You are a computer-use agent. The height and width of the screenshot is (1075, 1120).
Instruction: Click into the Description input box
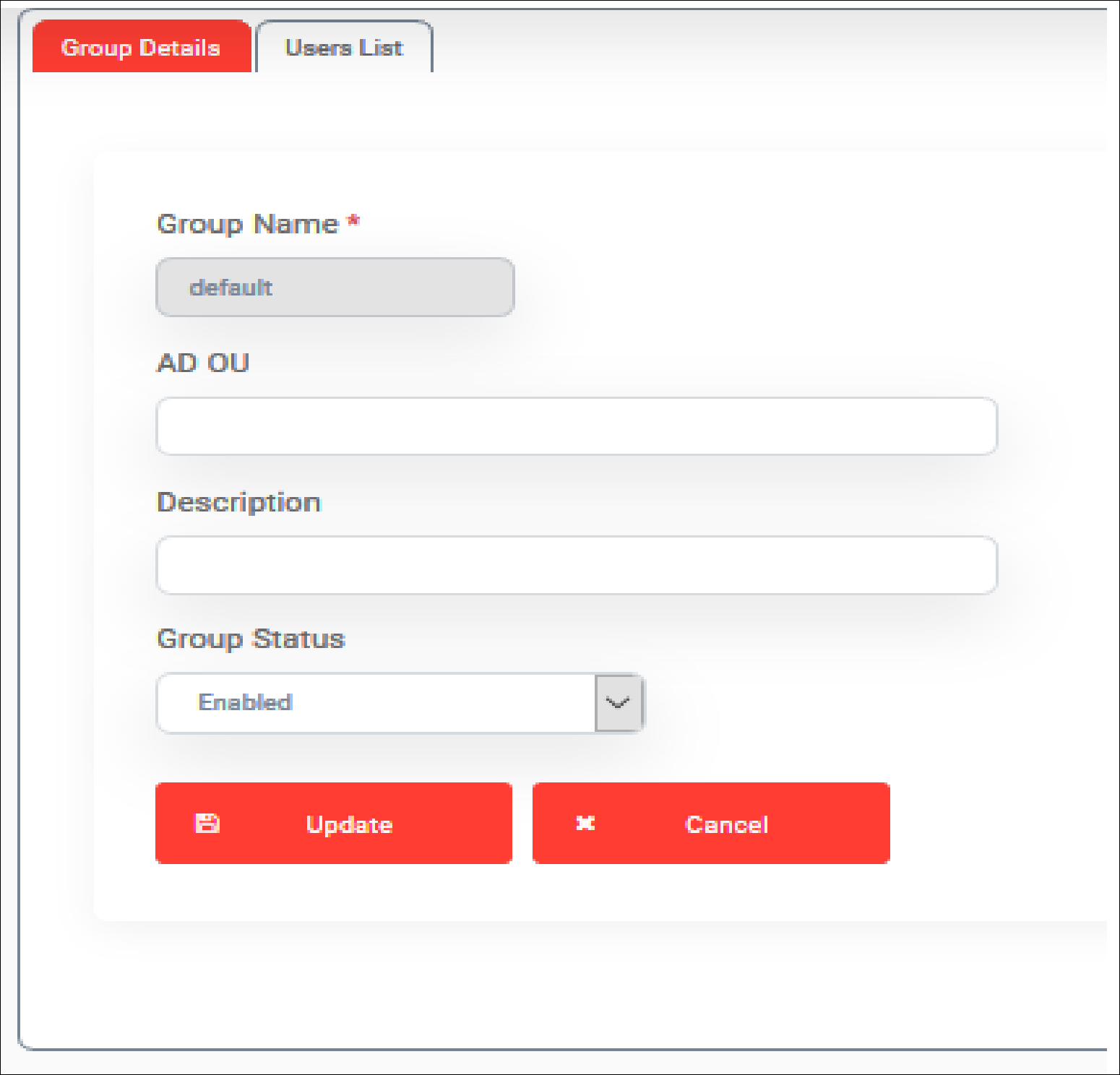576,566
